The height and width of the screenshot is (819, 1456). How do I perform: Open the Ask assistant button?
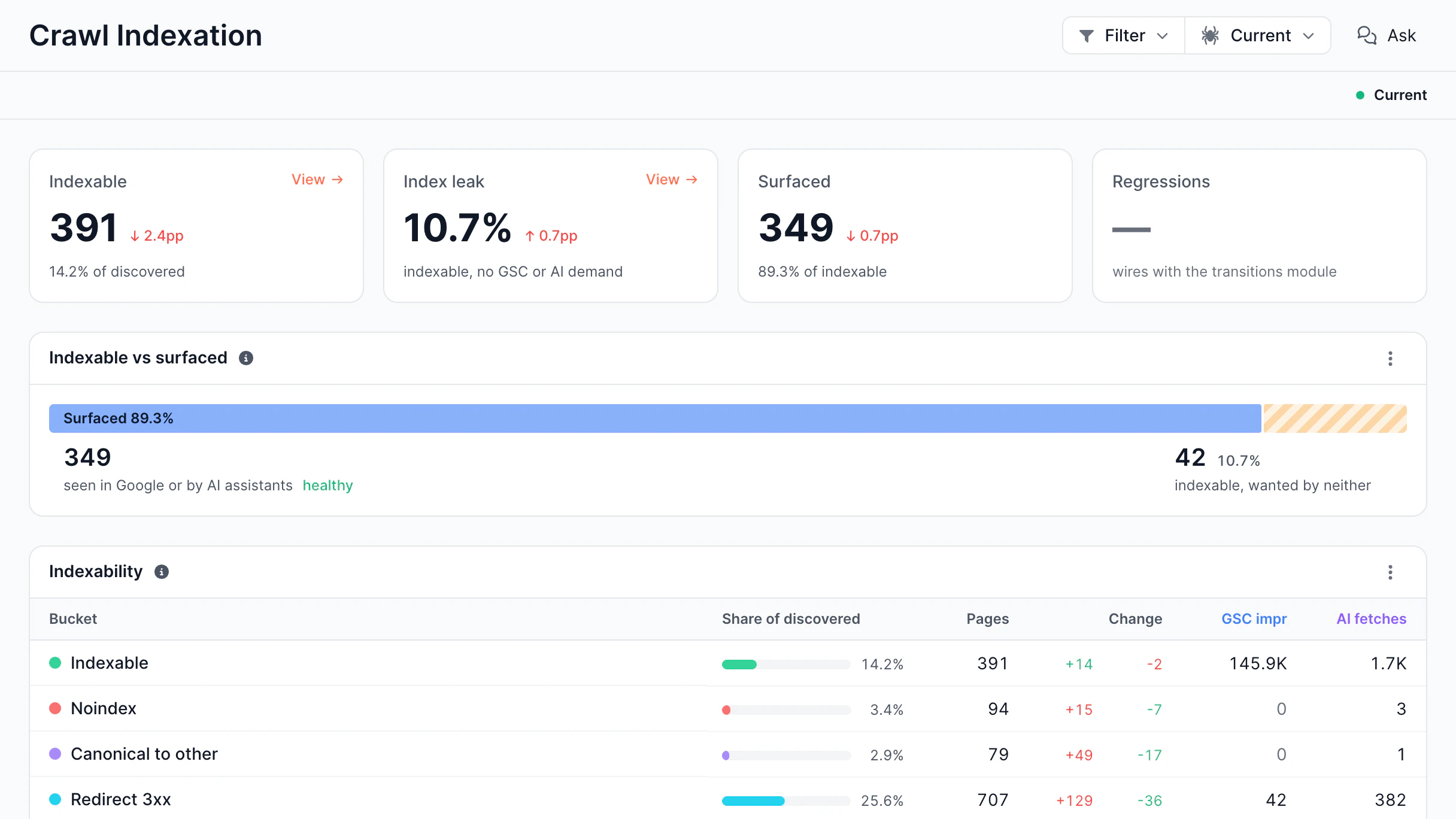click(1386, 36)
